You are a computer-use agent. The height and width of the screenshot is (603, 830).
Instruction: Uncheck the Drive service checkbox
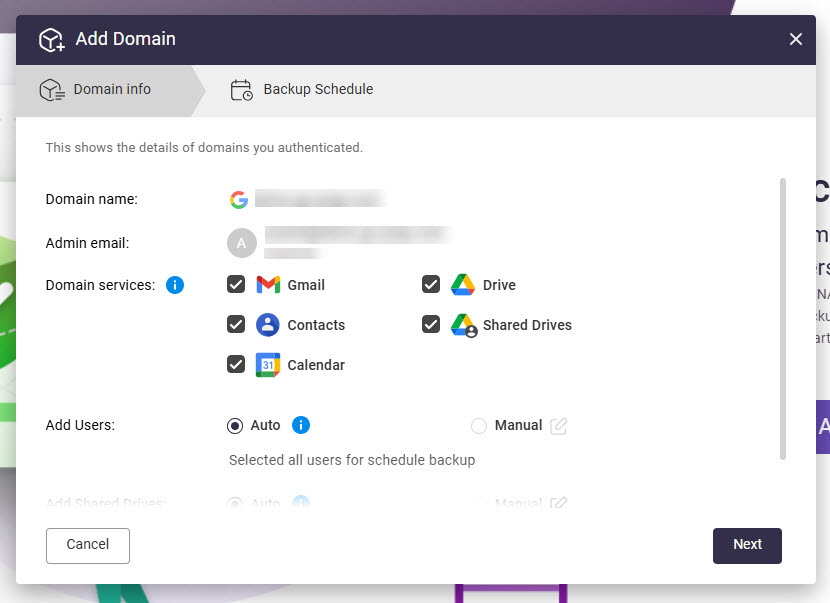pos(431,285)
